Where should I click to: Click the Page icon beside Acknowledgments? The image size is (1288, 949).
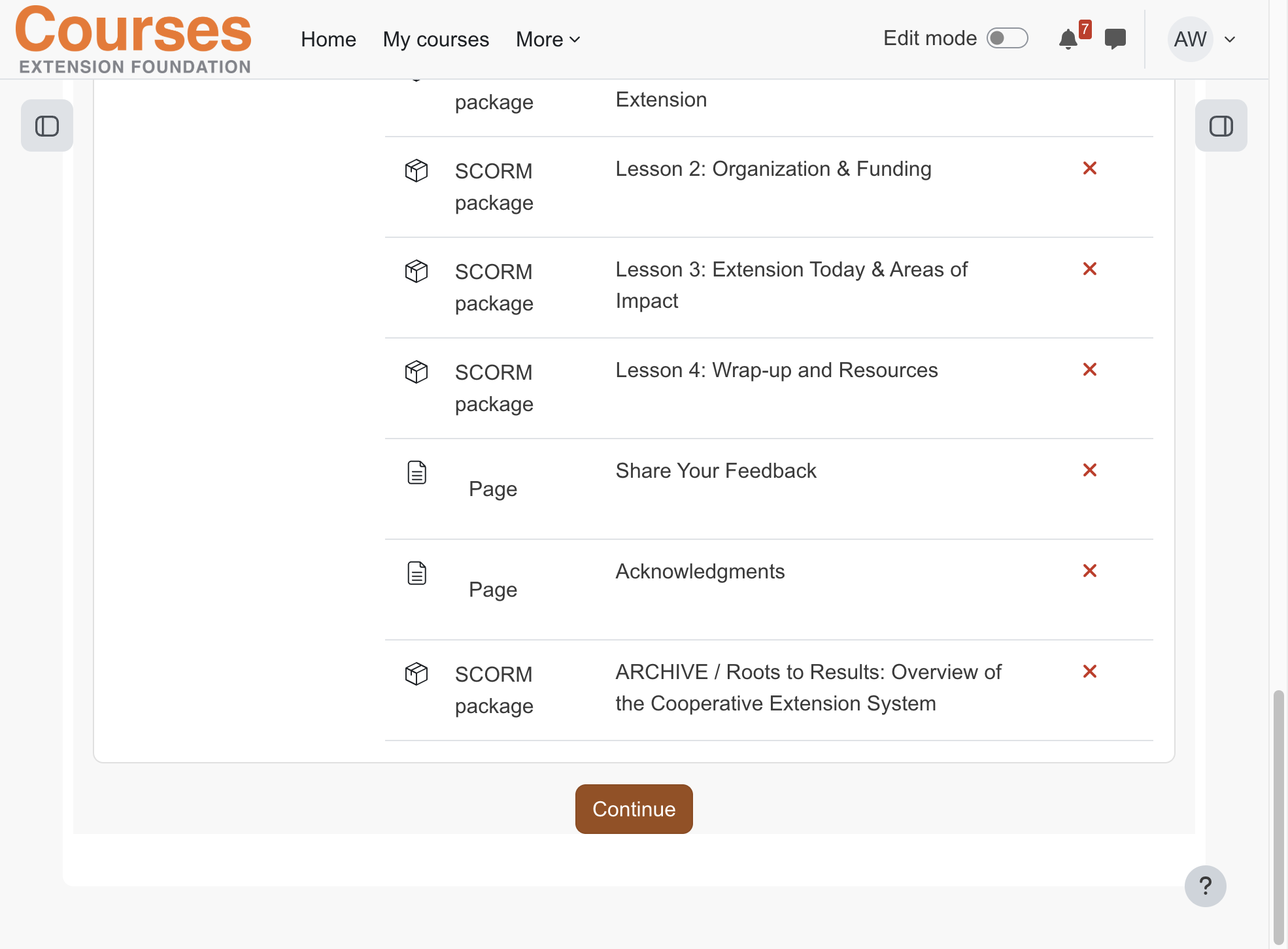point(416,573)
